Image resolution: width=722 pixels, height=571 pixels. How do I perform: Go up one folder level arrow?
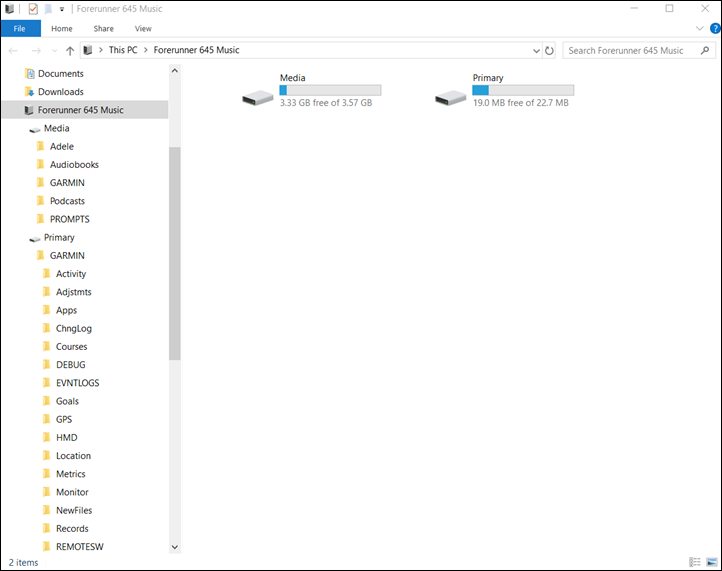coord(70,51)
